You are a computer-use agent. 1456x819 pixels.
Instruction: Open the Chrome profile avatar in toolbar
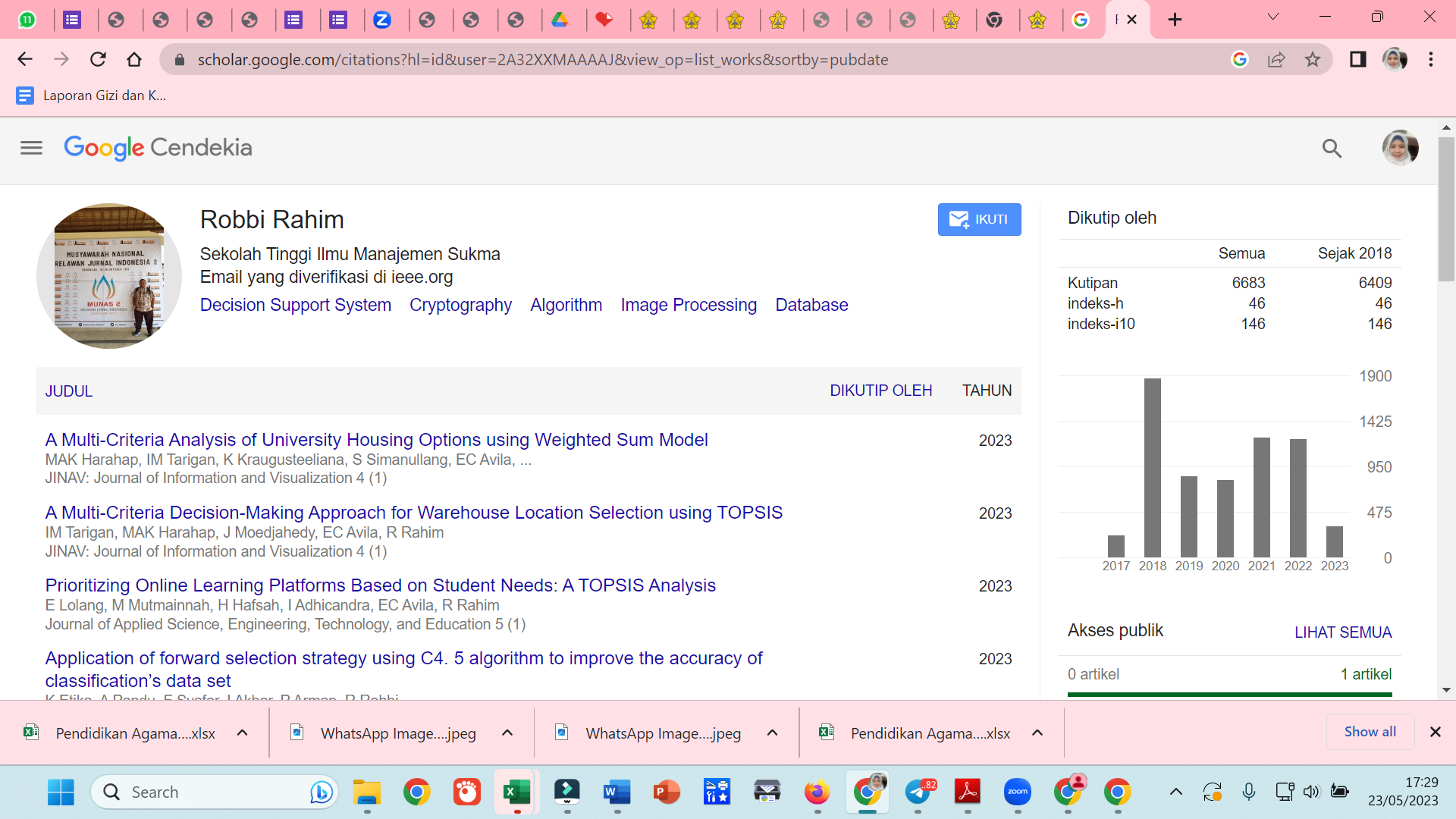(1395, 59)
